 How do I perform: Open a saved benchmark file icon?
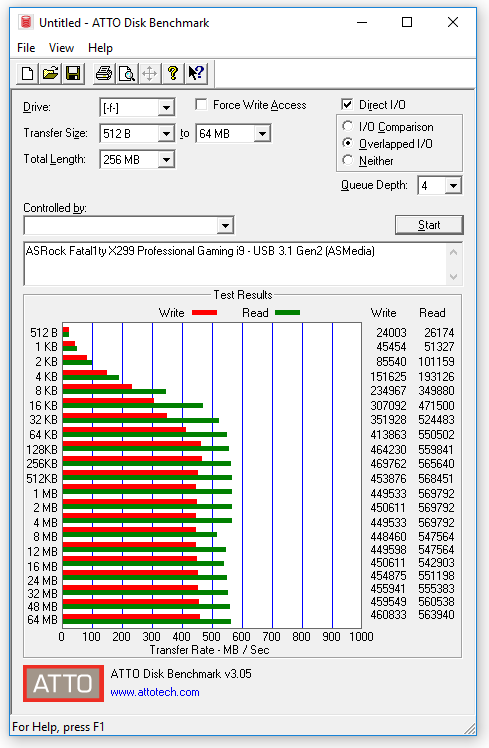coord(50,73)
